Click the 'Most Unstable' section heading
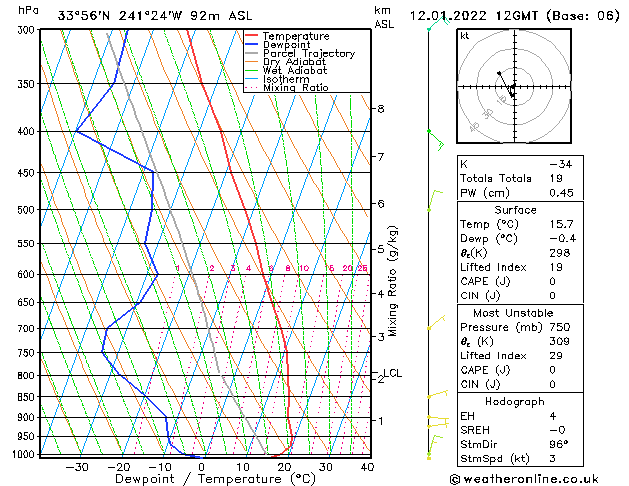The width and height of the screenshot is (629, 486). (513, 313)
